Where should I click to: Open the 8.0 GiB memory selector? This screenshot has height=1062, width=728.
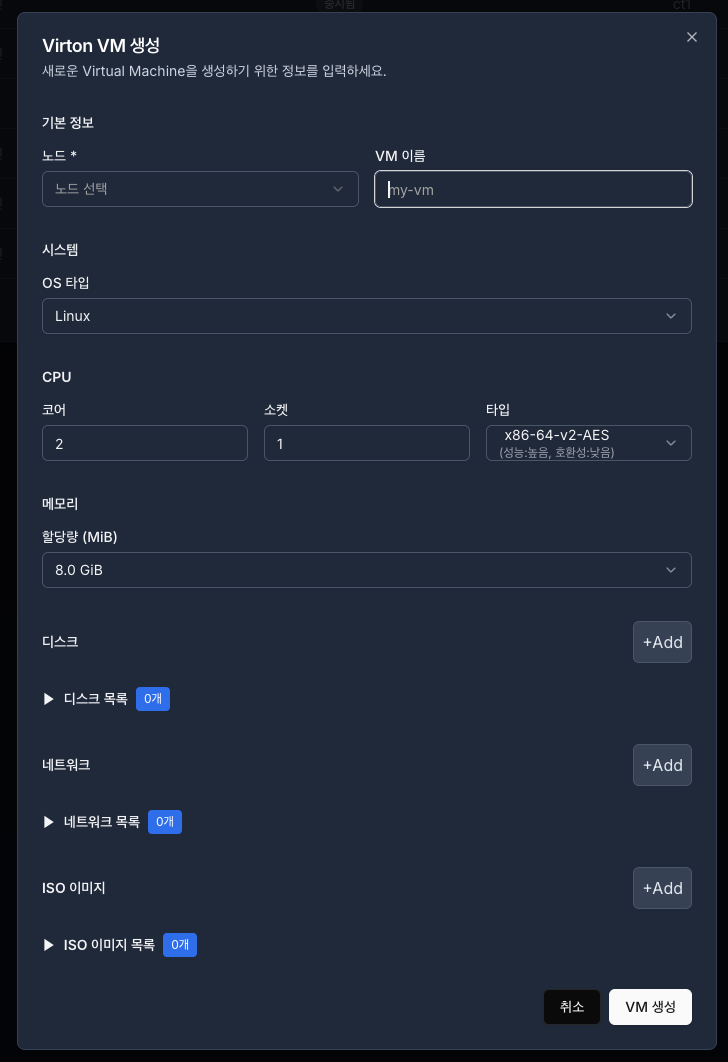click(x=367, y=570)
